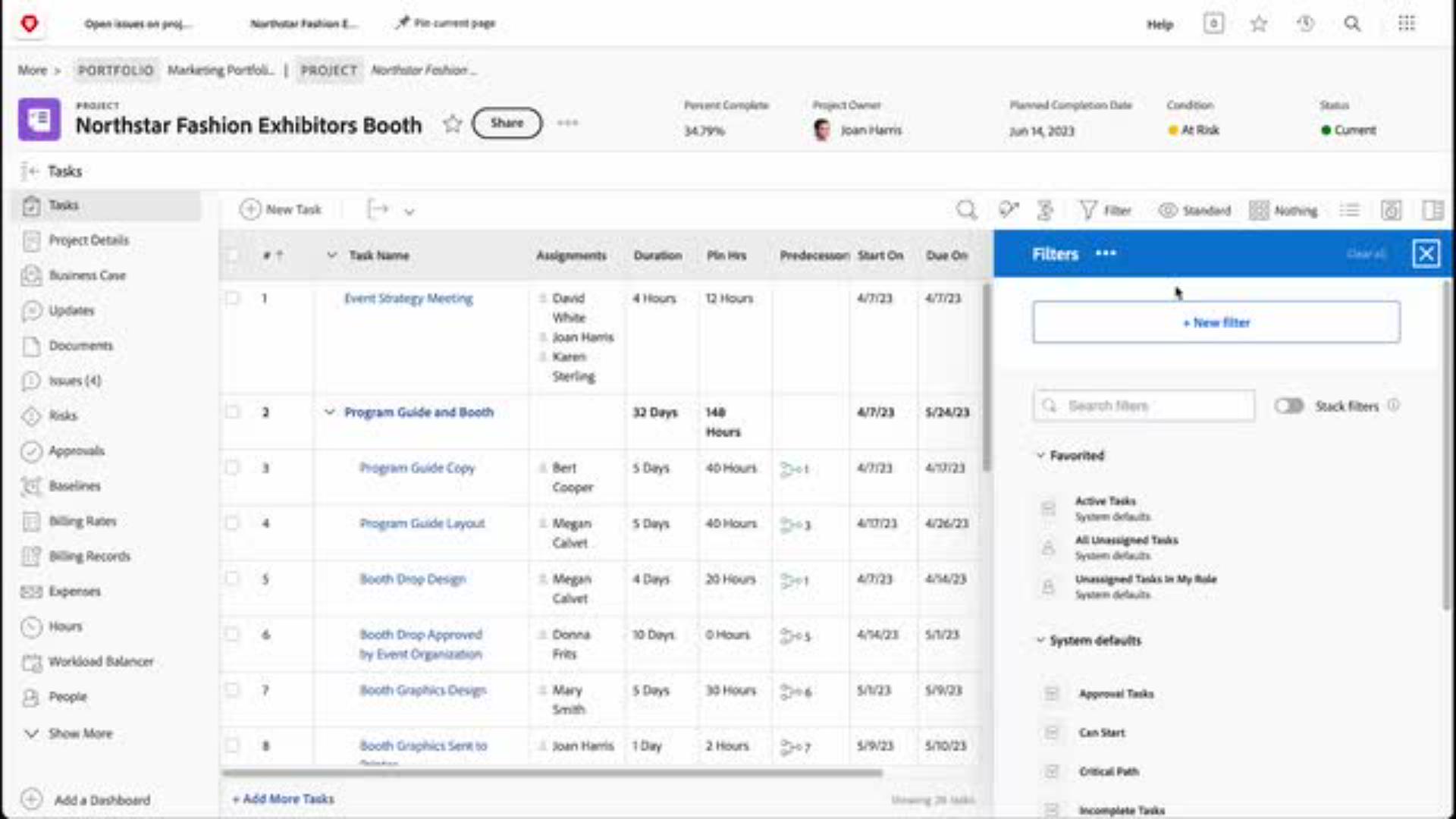Open Workload Balancer in sidebar
The image size is (1456, 819).
[100, 661]
